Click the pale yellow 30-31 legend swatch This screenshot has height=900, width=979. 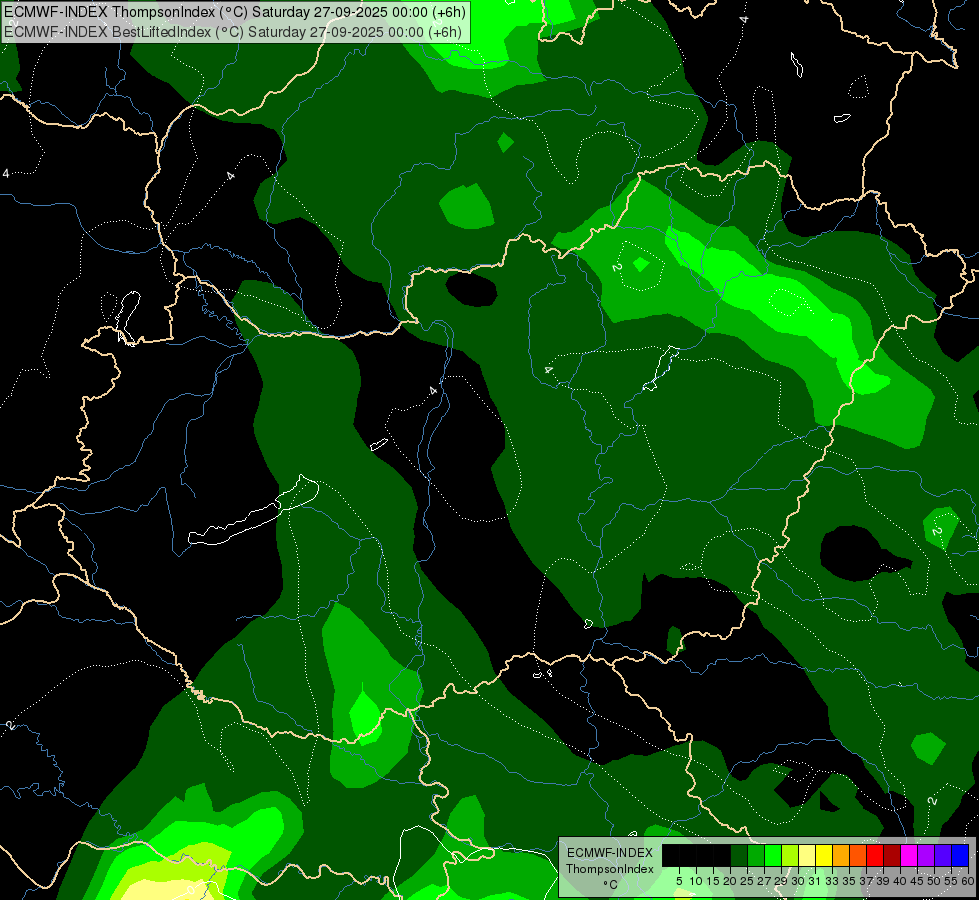click(x=807, y=855)
